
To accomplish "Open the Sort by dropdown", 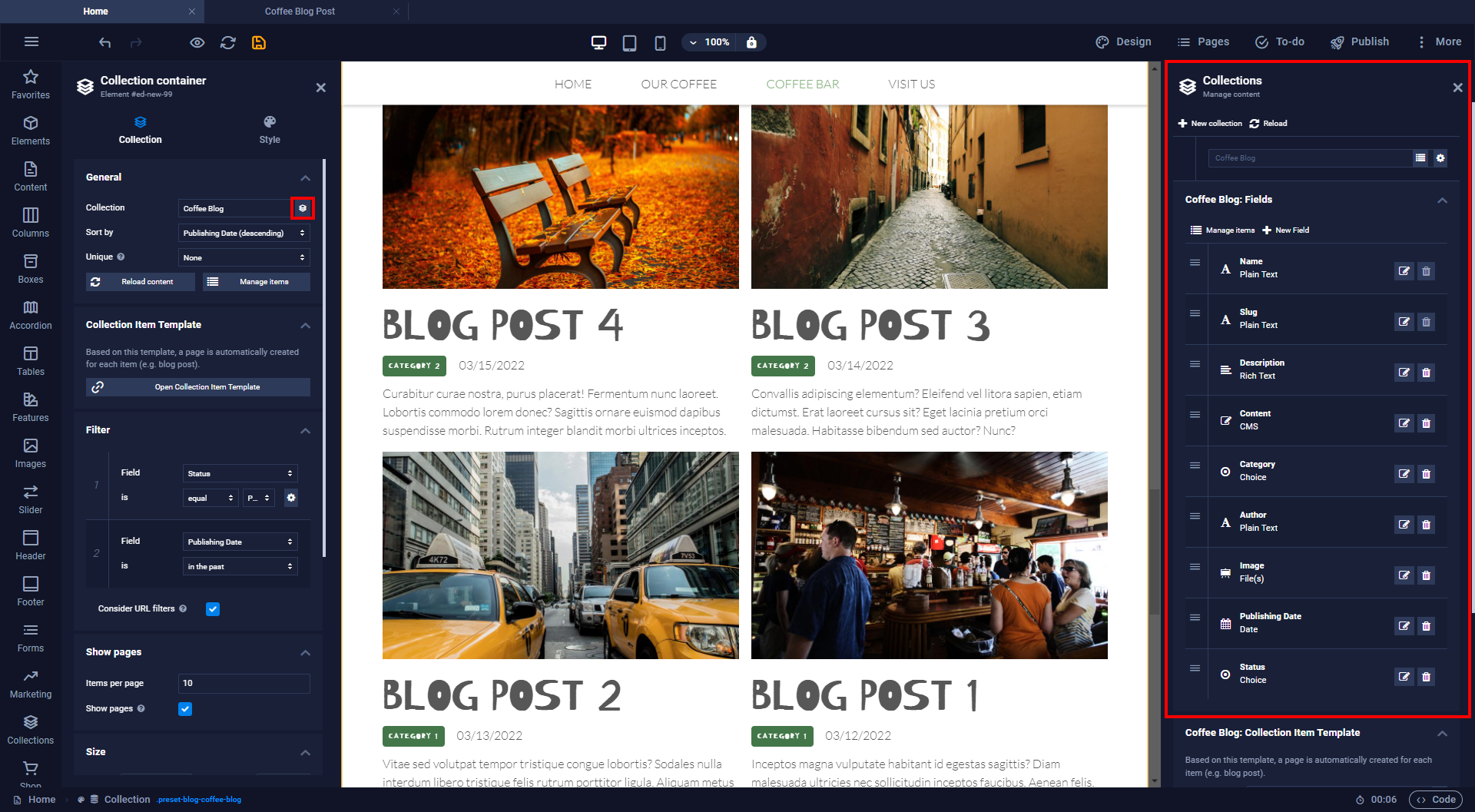I will point(244,233).
